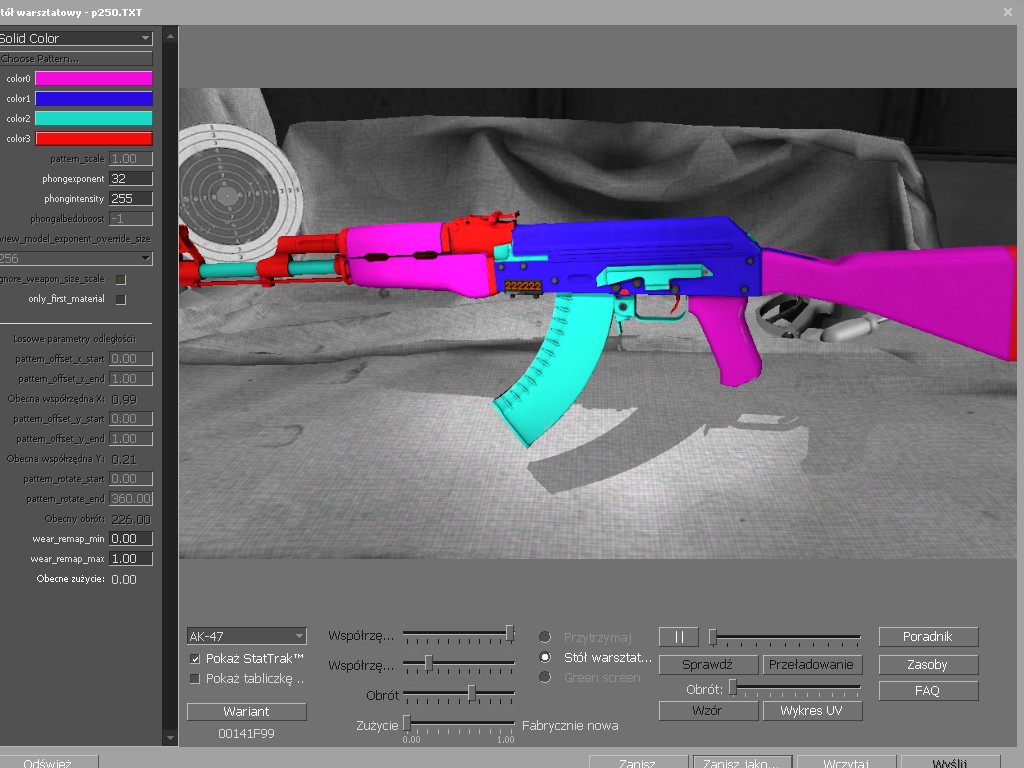This screenshot has height=768, width=1024.
Task: Click the first Współrzę... slider handle
Action: pos(510,633)
